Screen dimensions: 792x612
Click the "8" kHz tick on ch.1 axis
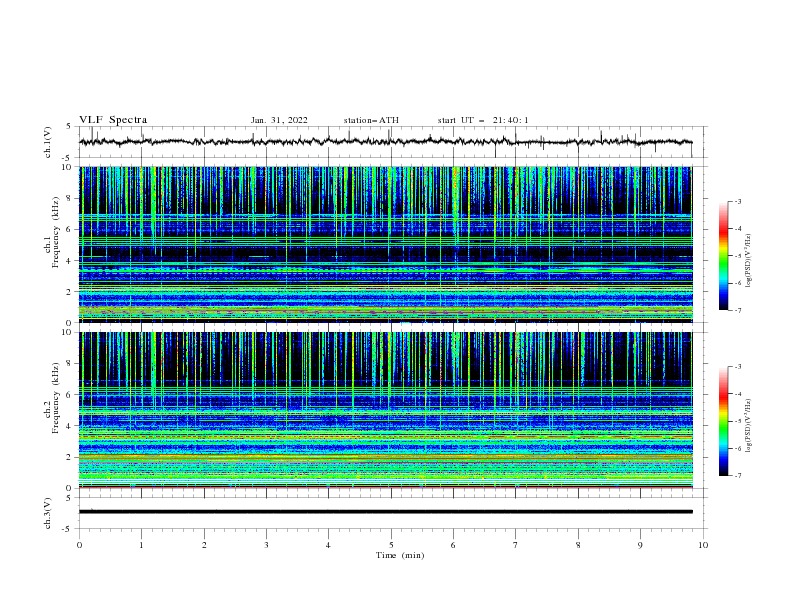click(x=70, y=198)
